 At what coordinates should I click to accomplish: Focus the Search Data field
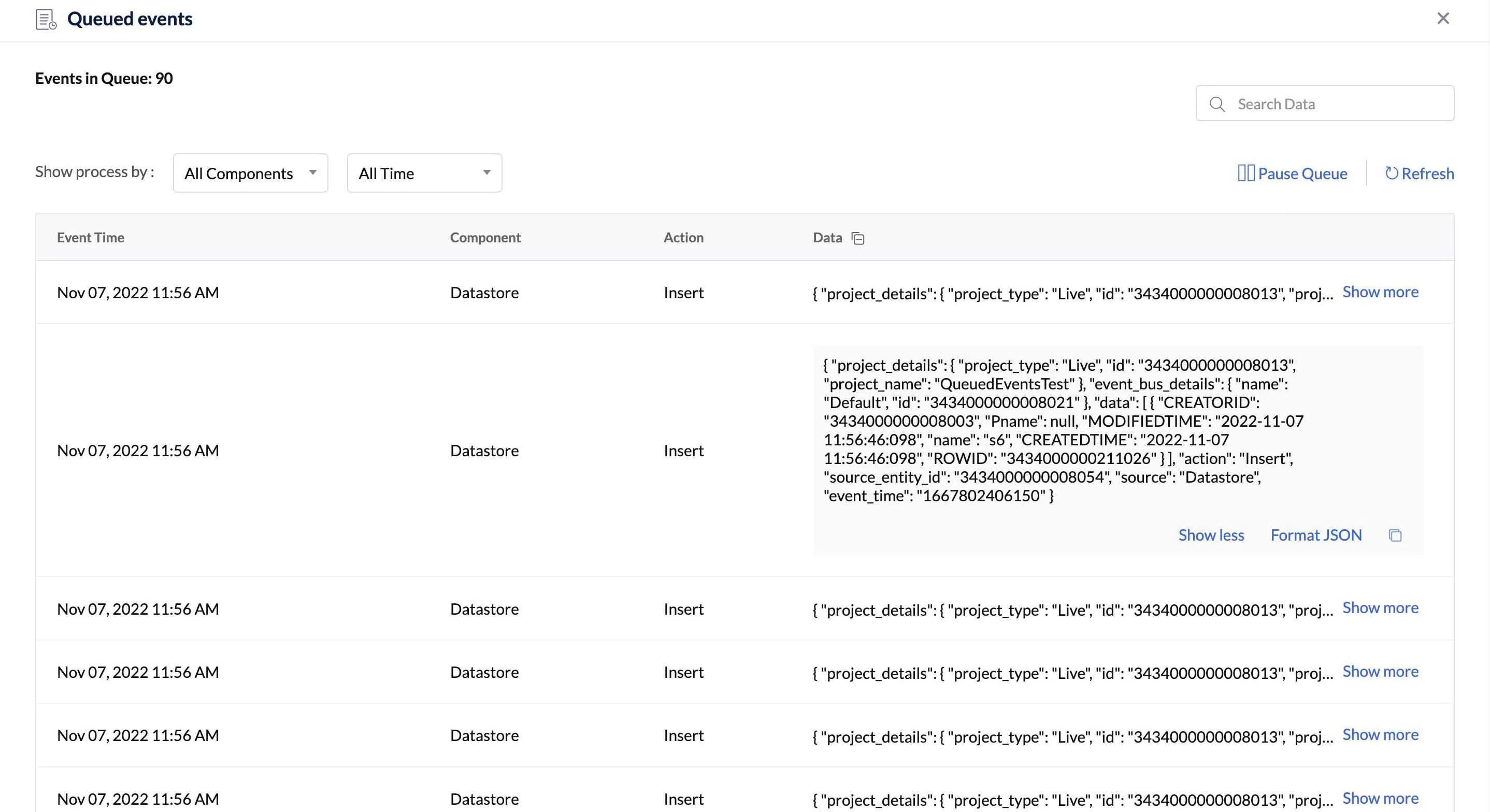tap(1325, 104)
